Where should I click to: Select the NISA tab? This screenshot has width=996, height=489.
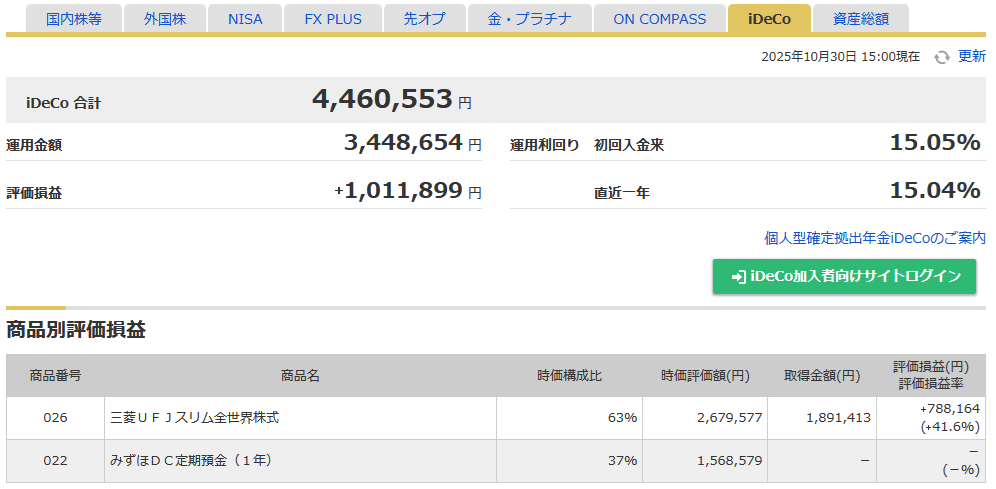pyautogui.click(x=245, y=19)
